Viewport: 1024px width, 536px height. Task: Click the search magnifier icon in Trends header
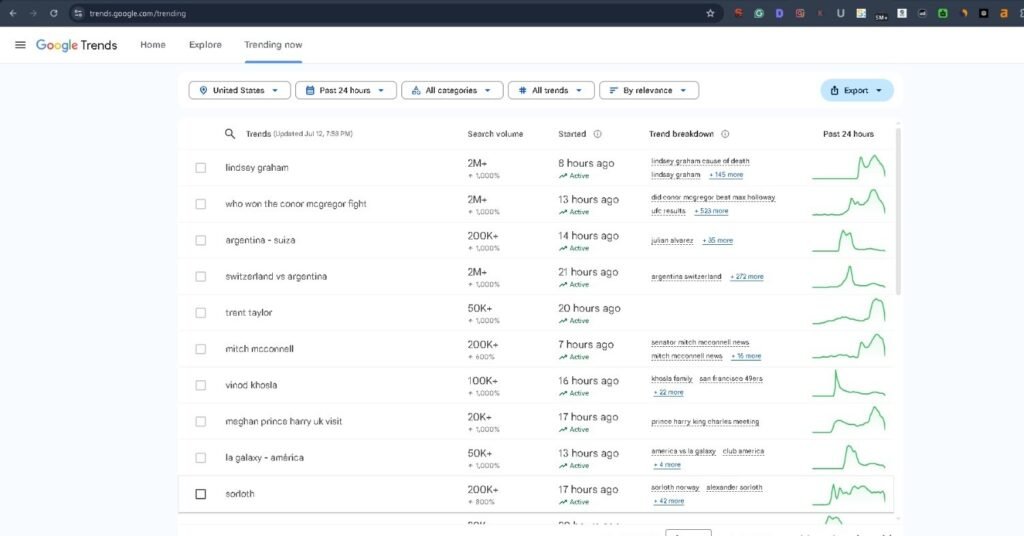230,134
